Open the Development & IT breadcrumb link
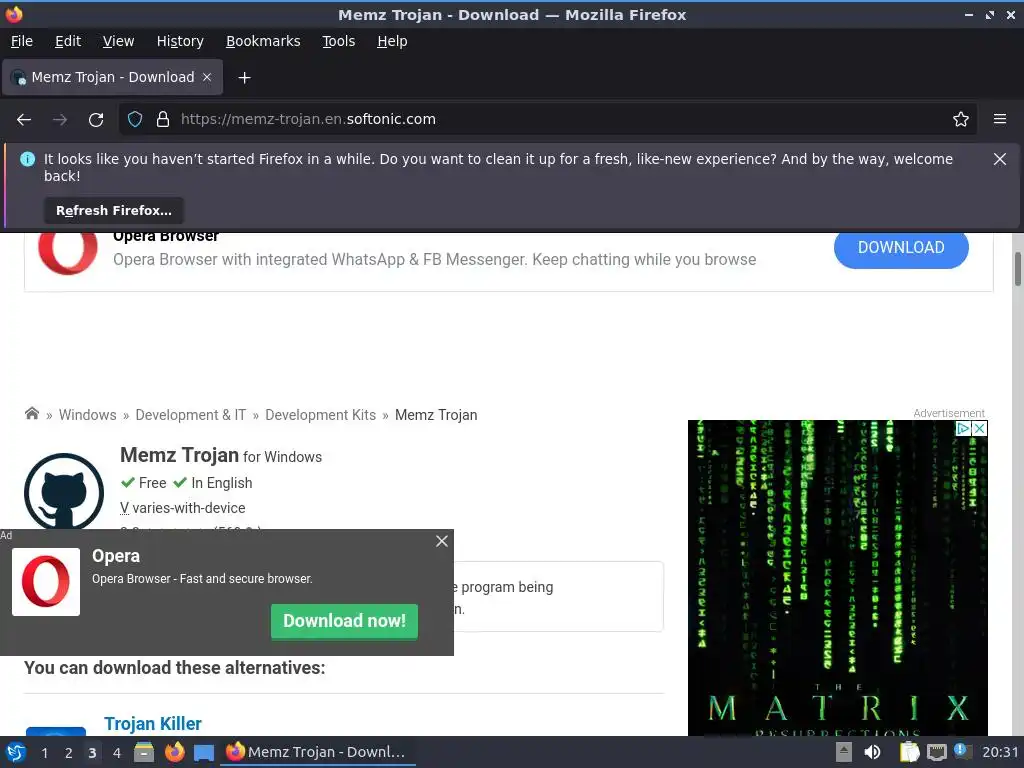The image size is (1024, 768). click(191, 415)
